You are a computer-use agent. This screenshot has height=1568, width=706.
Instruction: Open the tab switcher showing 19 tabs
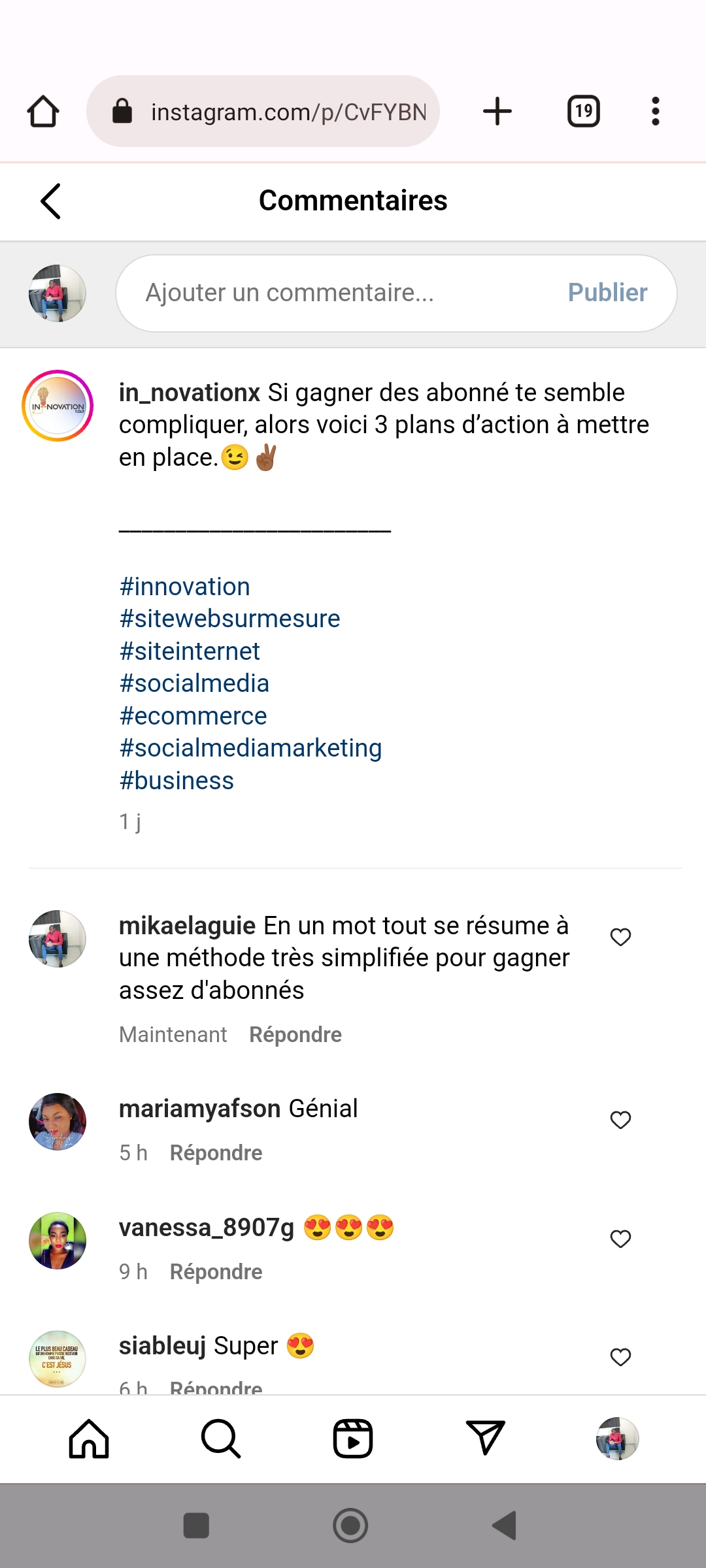click(x=583, y=111)
